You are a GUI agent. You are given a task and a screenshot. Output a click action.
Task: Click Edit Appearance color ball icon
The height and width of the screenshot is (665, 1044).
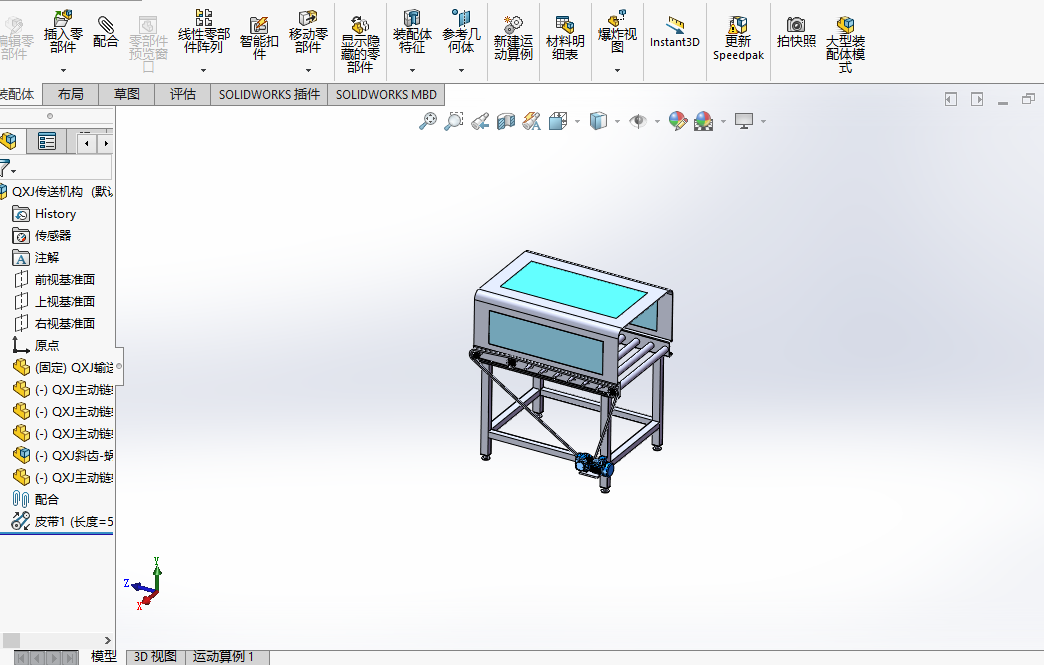point(678,121)
